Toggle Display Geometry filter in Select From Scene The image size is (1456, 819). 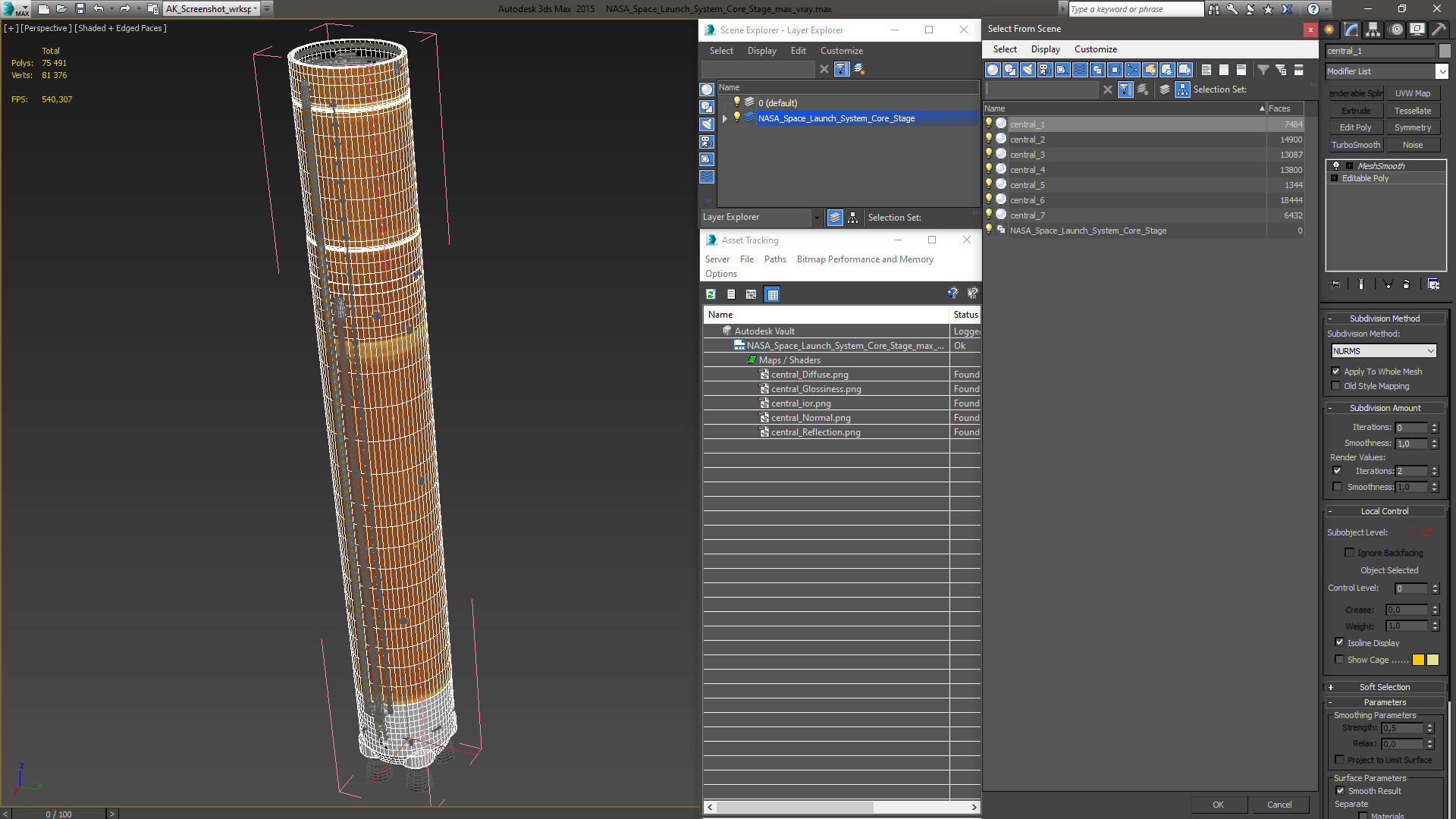point(993,70)
